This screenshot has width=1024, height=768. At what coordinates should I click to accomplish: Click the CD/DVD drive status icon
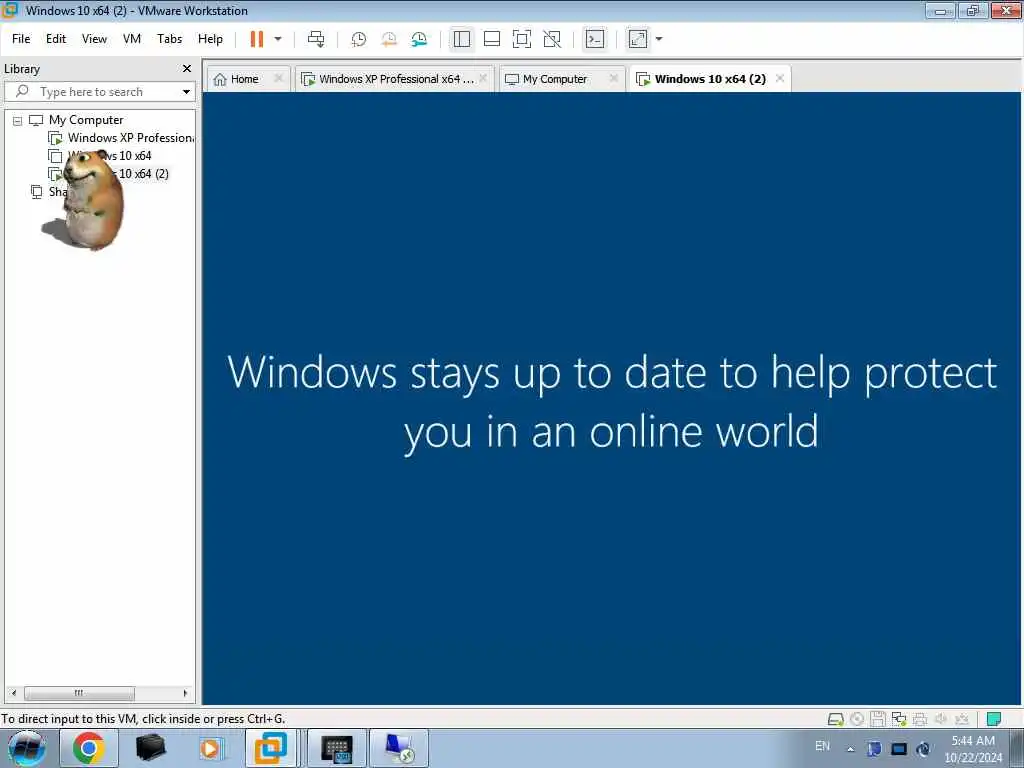pos(857,719)
